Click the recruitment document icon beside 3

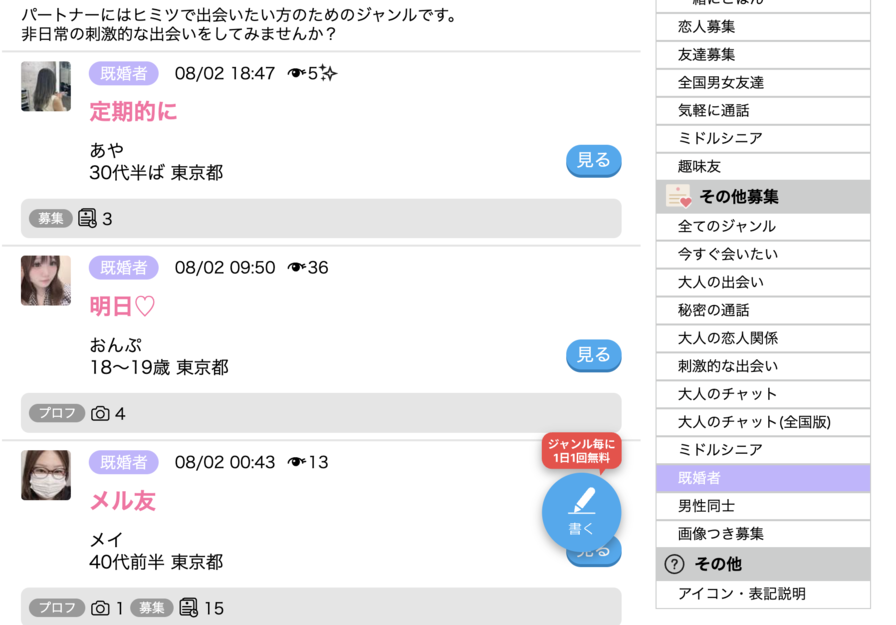[x=87, y=218]
